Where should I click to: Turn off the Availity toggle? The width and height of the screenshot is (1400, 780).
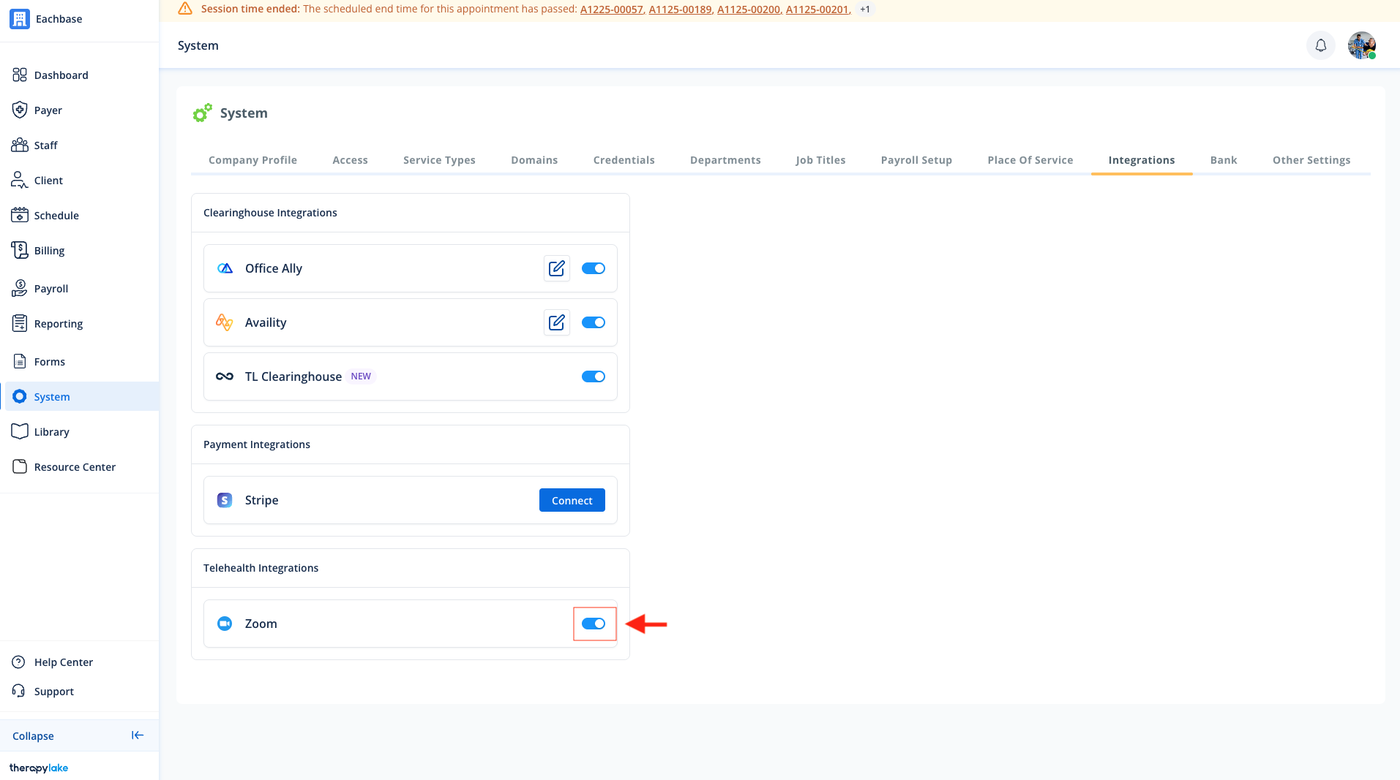point(593,322)
